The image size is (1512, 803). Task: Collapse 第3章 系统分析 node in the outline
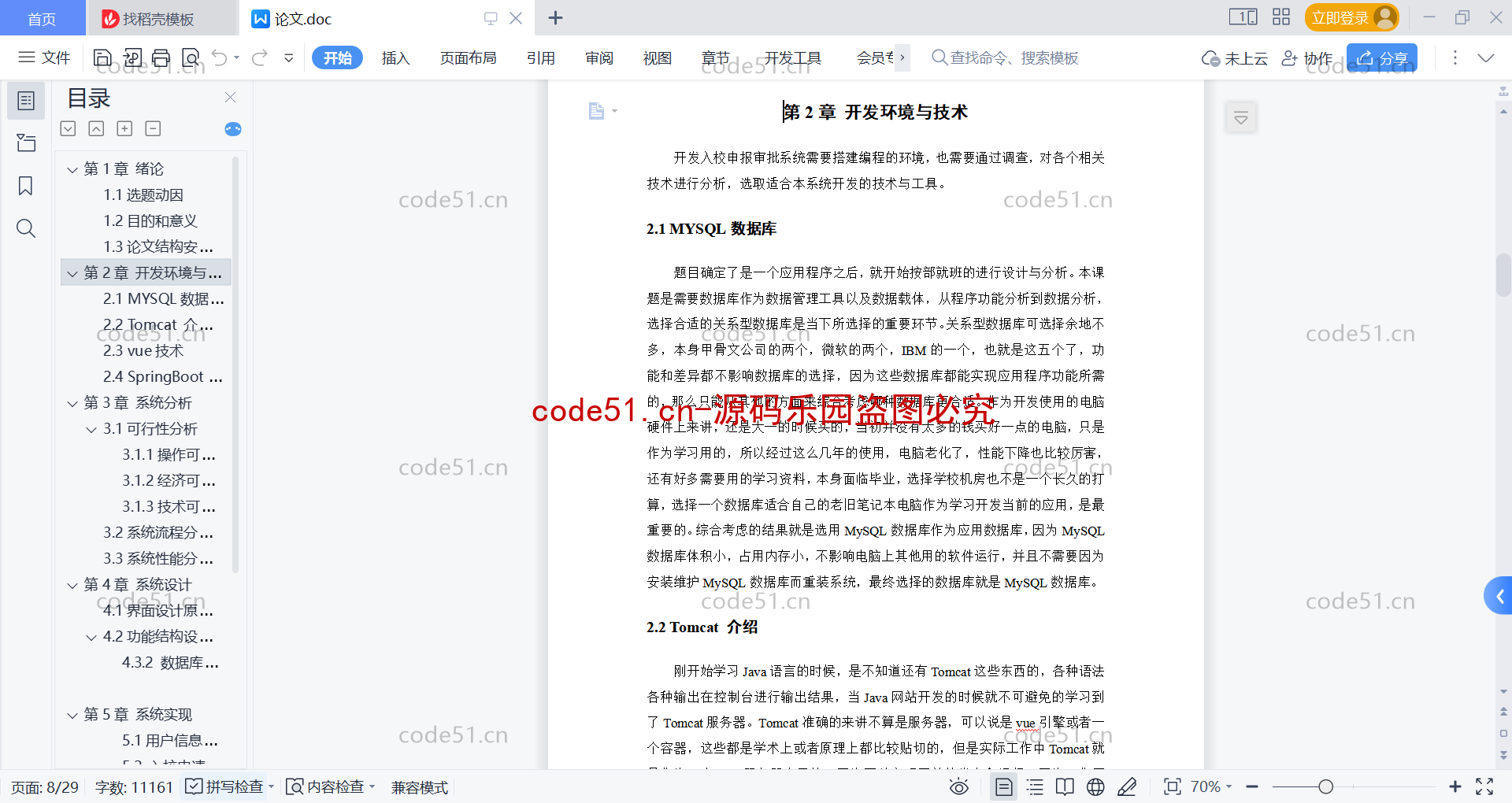(72, 403)
